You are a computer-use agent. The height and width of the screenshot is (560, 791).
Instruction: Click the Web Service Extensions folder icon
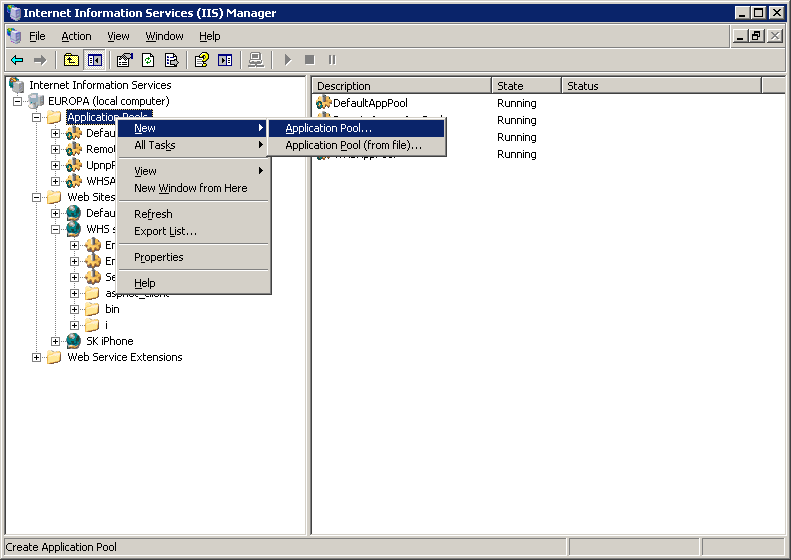click(x=54, y=357)
